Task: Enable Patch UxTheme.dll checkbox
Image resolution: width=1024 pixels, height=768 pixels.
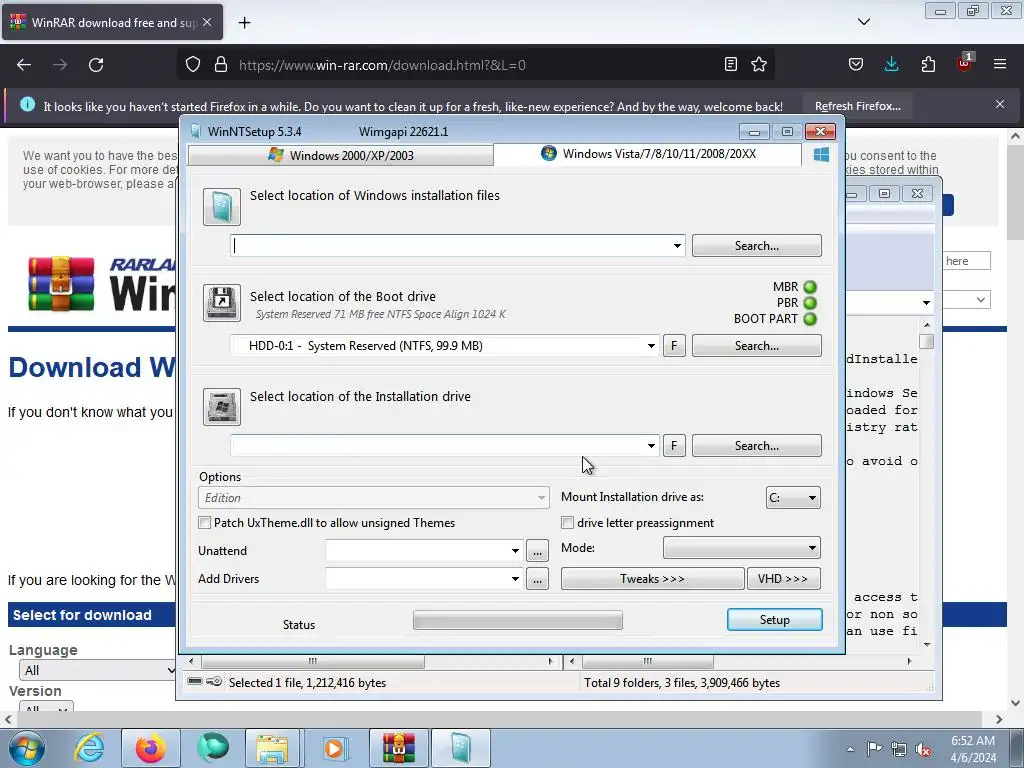Action: (204, 523)
